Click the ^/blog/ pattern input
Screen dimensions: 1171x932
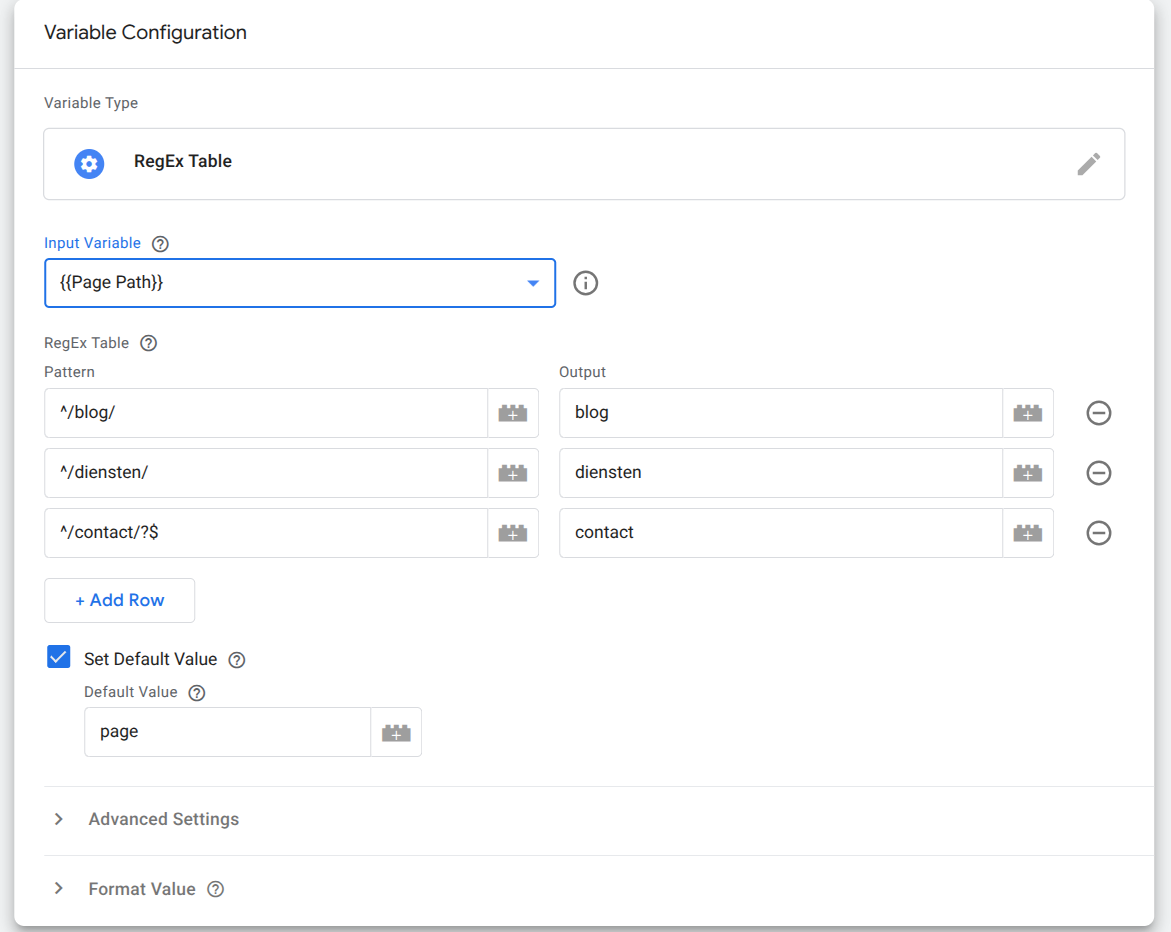click(266, 413)
